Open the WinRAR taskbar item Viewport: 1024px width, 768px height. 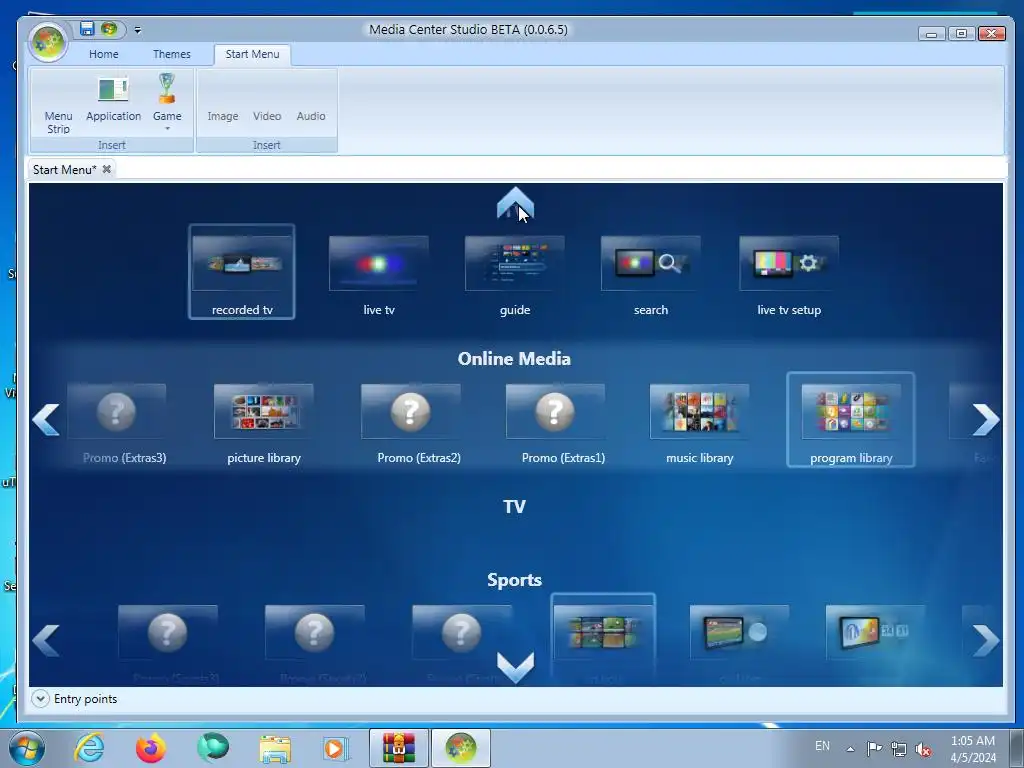pyautogui.click(x=399, y=748)
